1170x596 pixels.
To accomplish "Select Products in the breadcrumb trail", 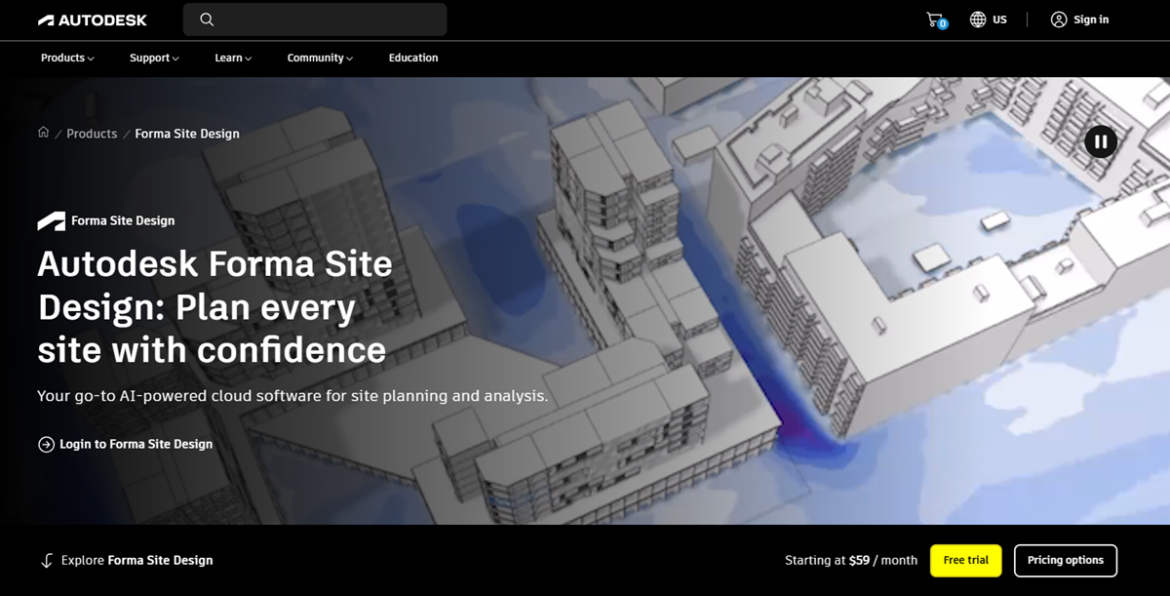I will tap(92, 134).
